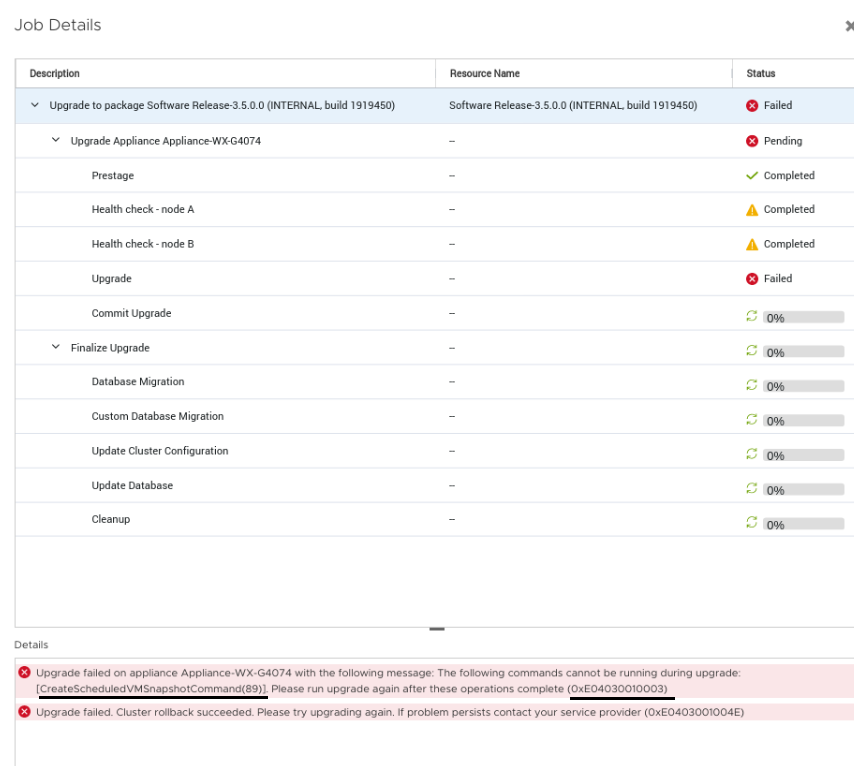854x766 pixels.
Task: Click error icon beside the rollback succeeded message
Action: [24, 711]
